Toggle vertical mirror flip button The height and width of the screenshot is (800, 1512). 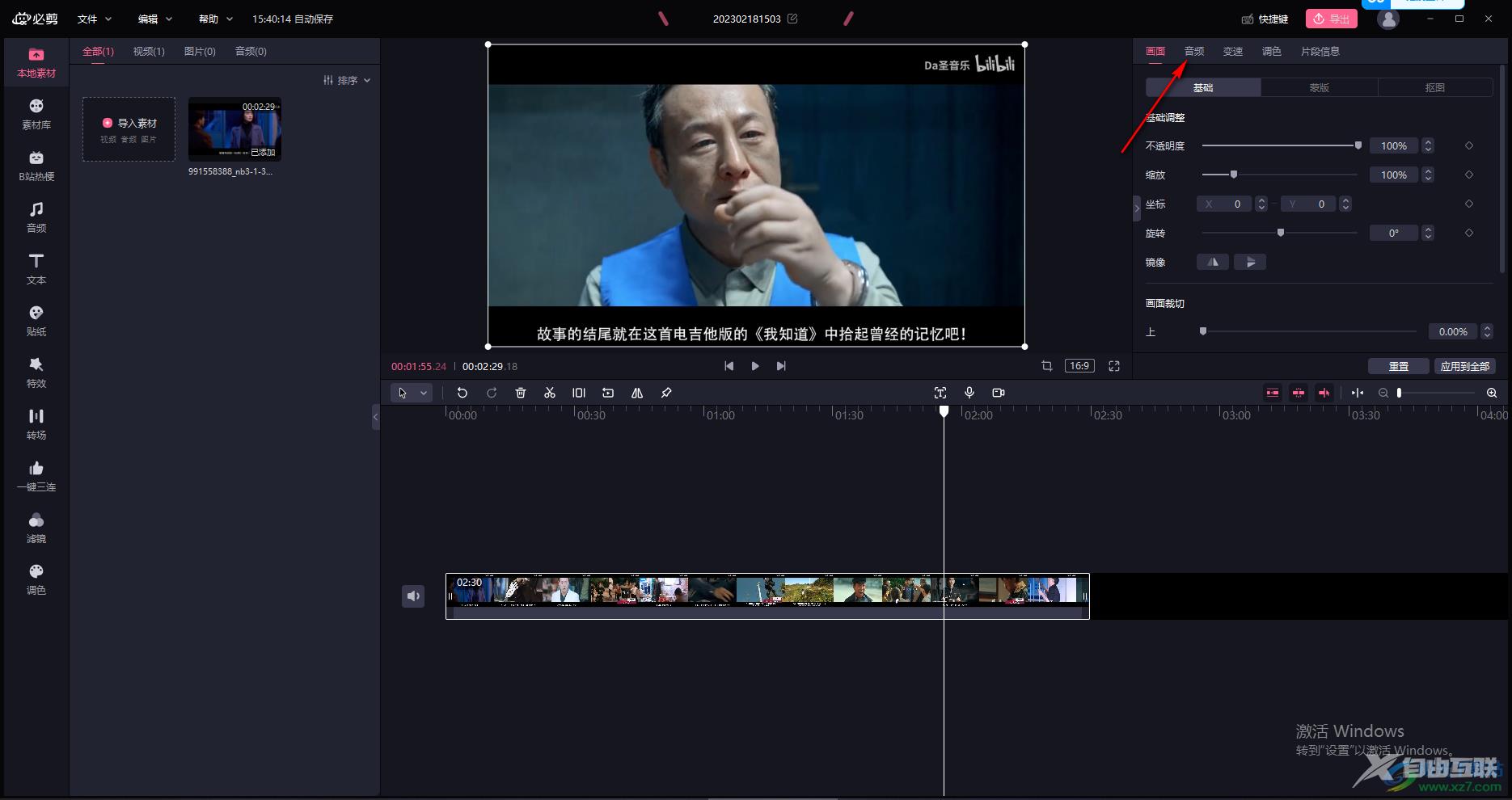1250,262
